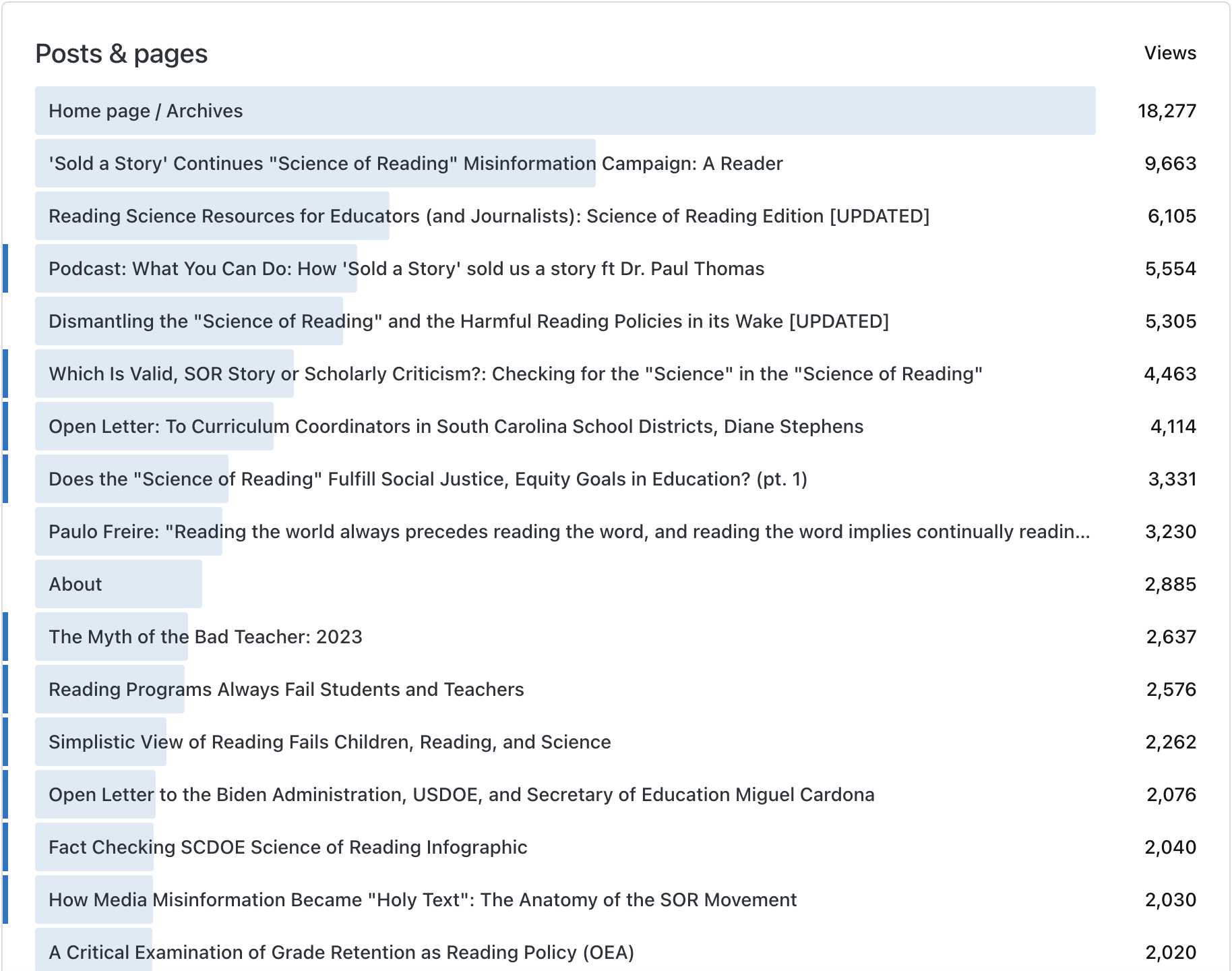Screen dimensions: 1232x971
Task: Open the 'Sold a Story' Continues Misinformation Campaign post
Action: tap(415, 163)
